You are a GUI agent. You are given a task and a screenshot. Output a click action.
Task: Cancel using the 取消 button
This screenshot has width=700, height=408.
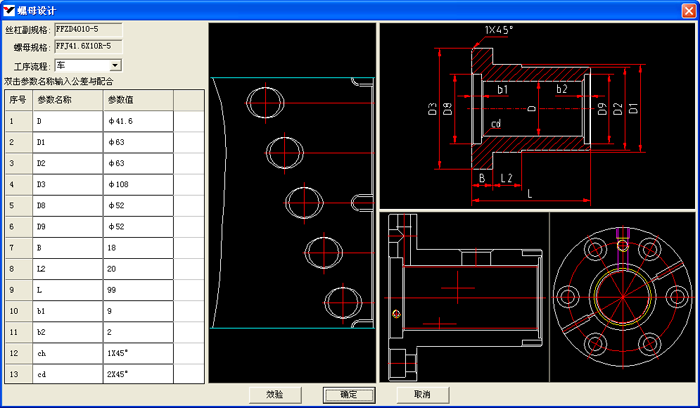pyautogui.click(x=421, y=394)
